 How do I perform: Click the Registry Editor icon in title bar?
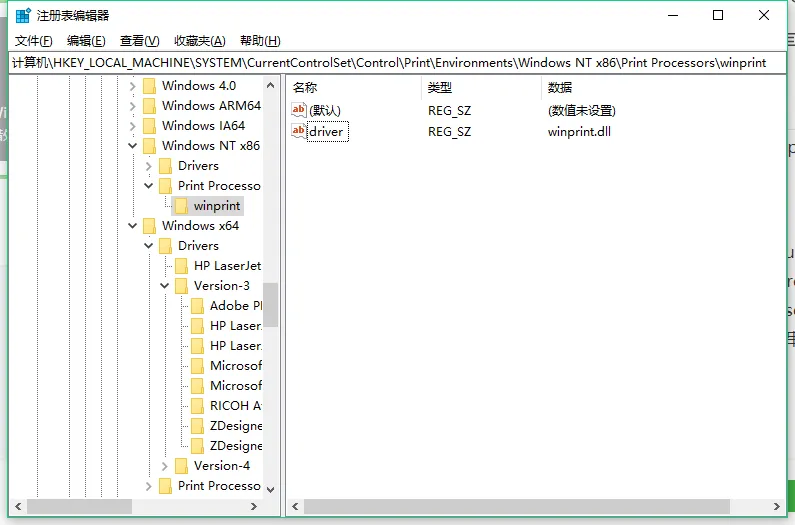pos(22,15)
